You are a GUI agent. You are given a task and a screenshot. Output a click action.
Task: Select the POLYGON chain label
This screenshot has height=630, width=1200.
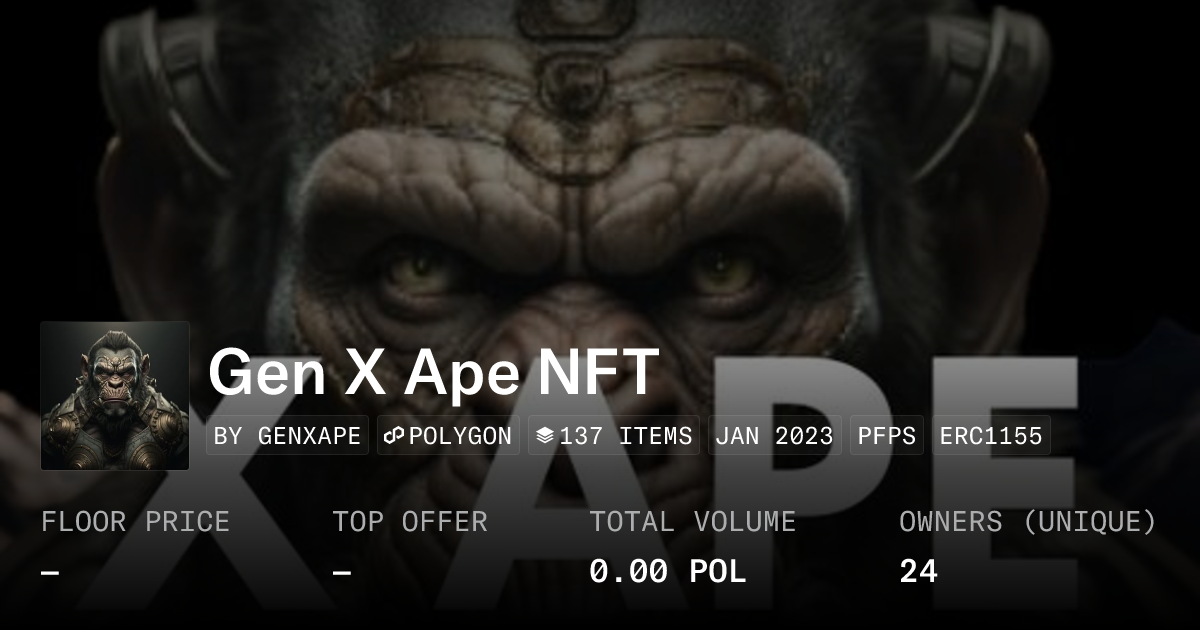click(460, 436)
